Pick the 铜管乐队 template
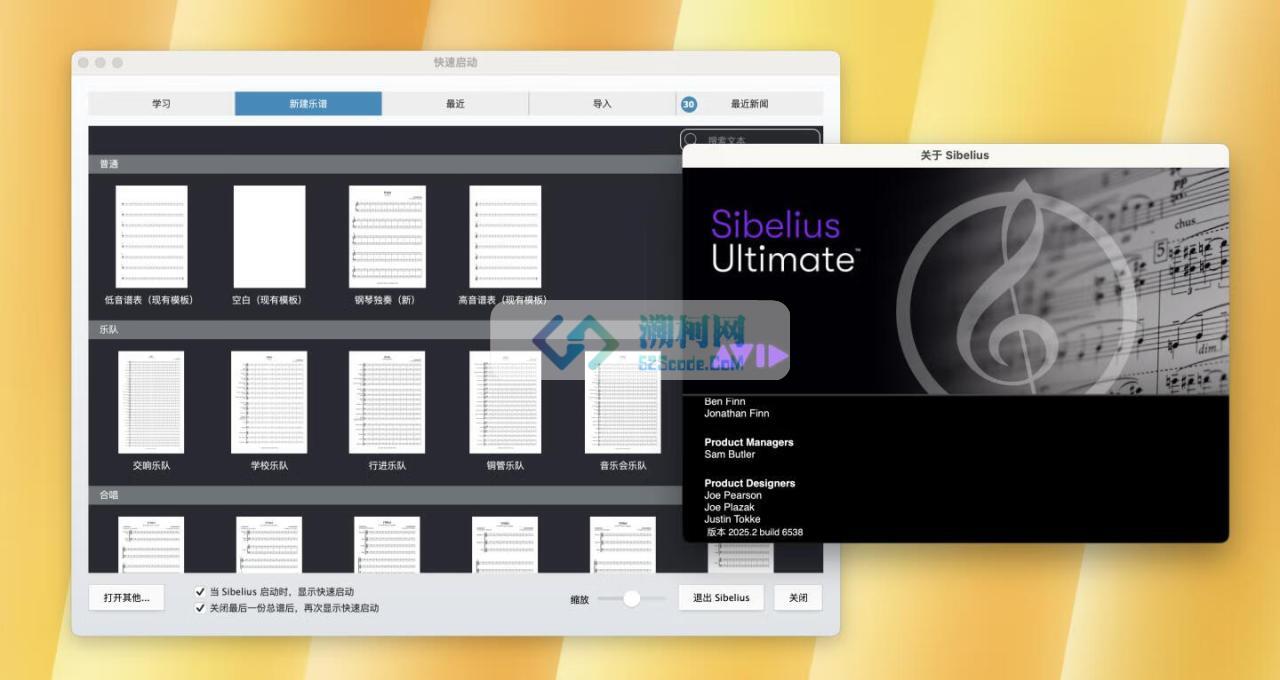 505,402
